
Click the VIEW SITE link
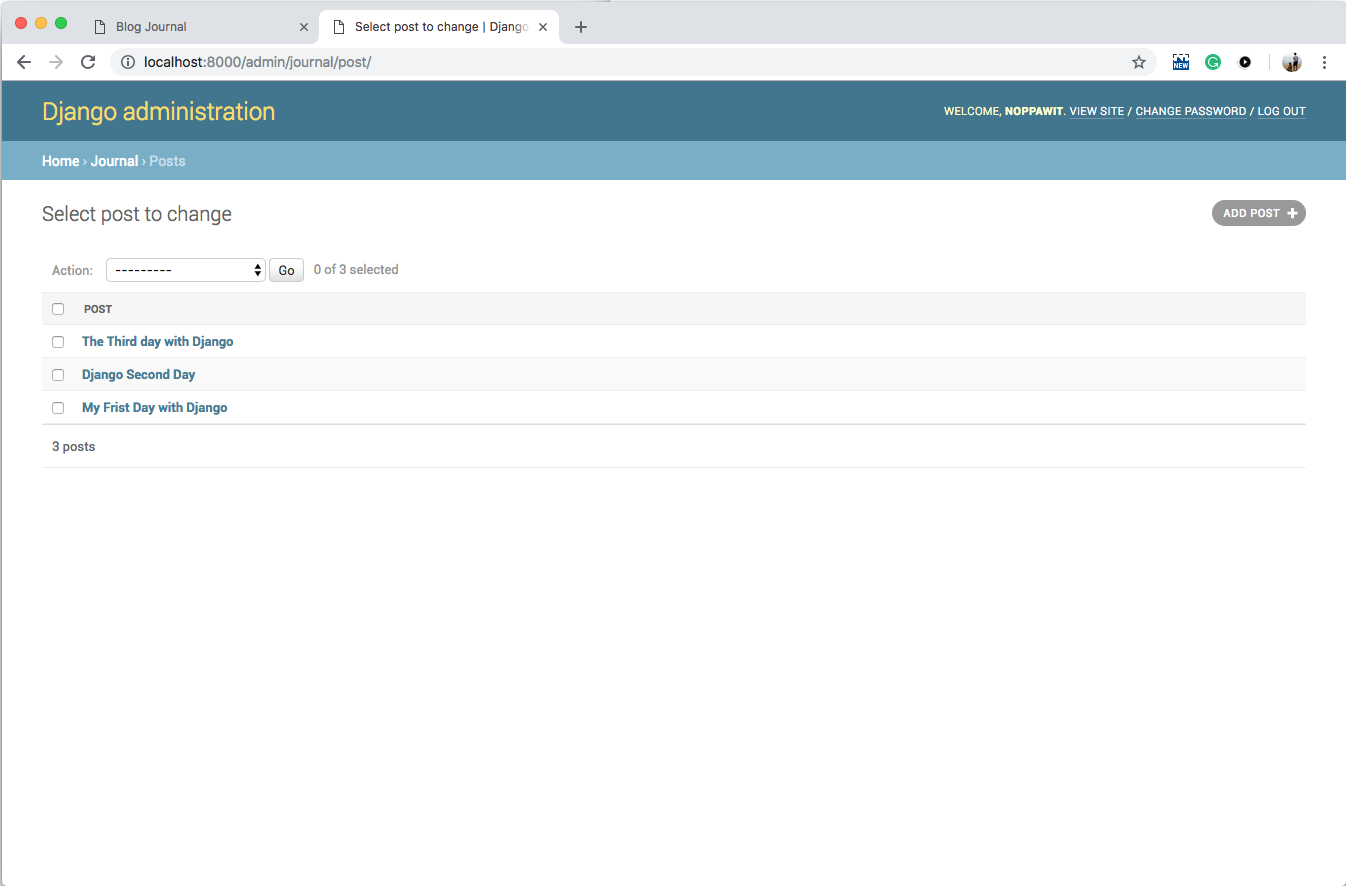tap(1097, 111)
